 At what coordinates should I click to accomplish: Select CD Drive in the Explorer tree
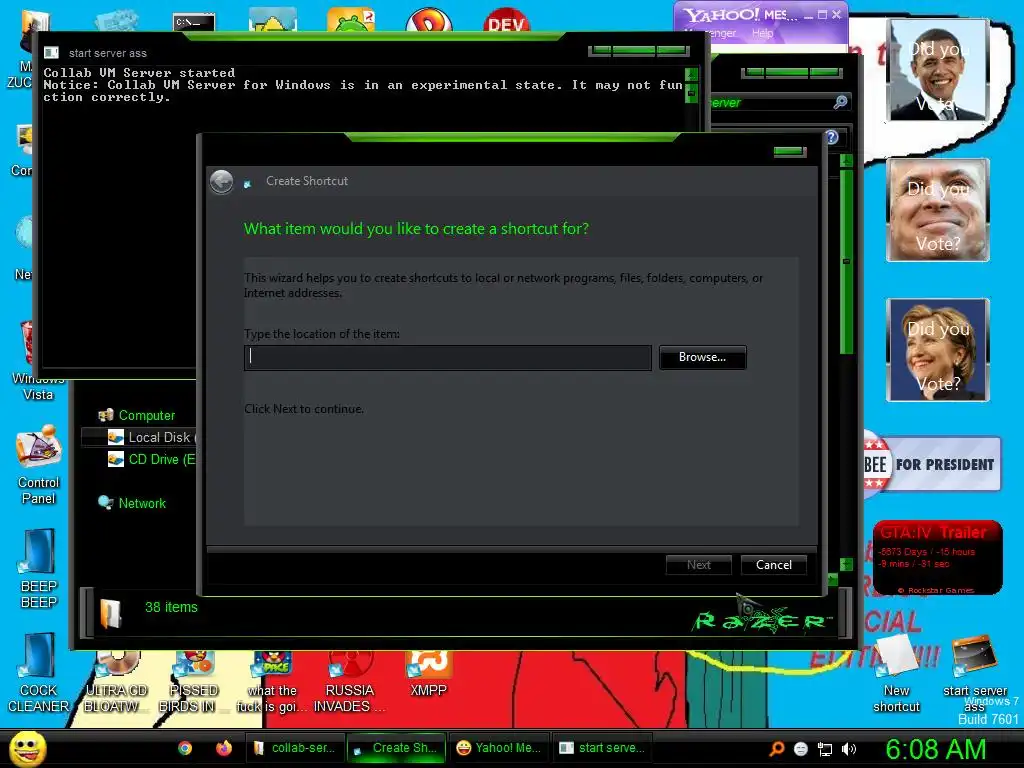(x=152, y=460)
